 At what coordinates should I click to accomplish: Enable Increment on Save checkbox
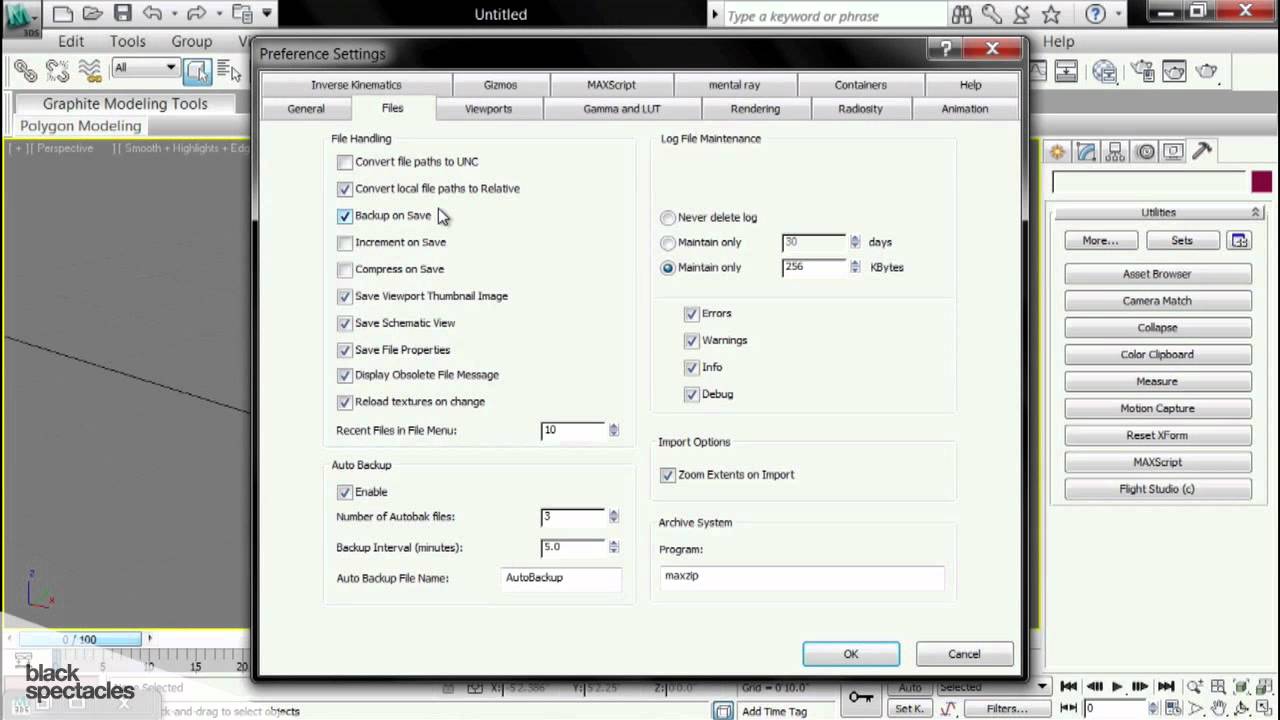(345, 243)
